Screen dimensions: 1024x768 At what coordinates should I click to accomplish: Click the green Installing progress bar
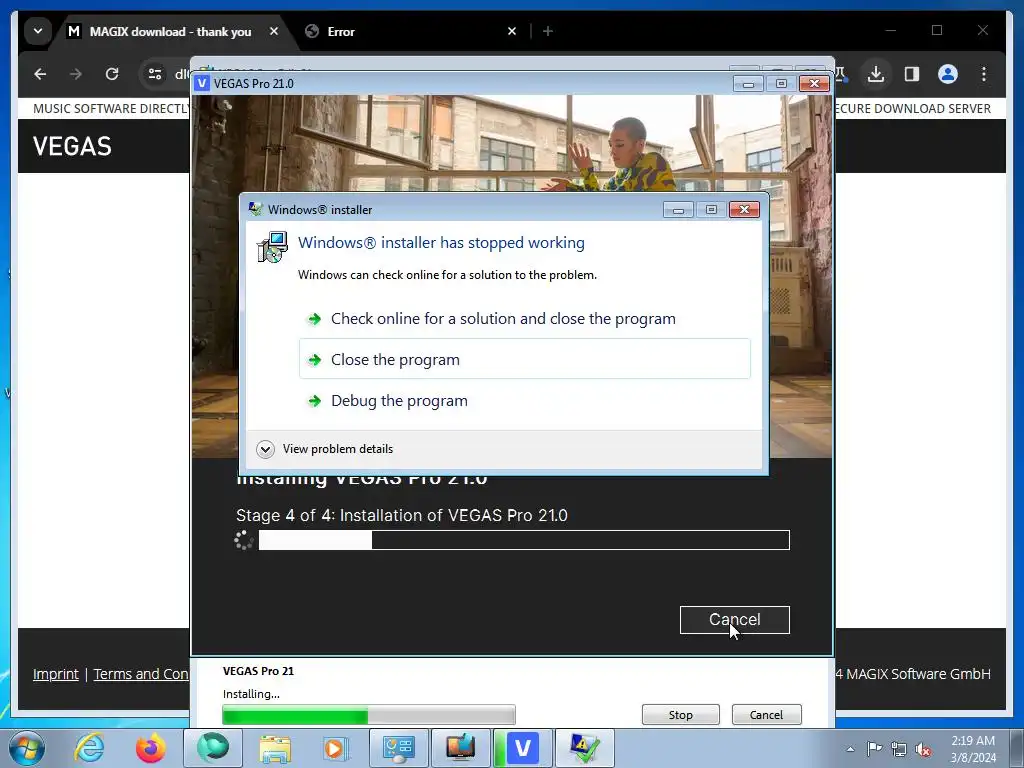tap(369, 714)
